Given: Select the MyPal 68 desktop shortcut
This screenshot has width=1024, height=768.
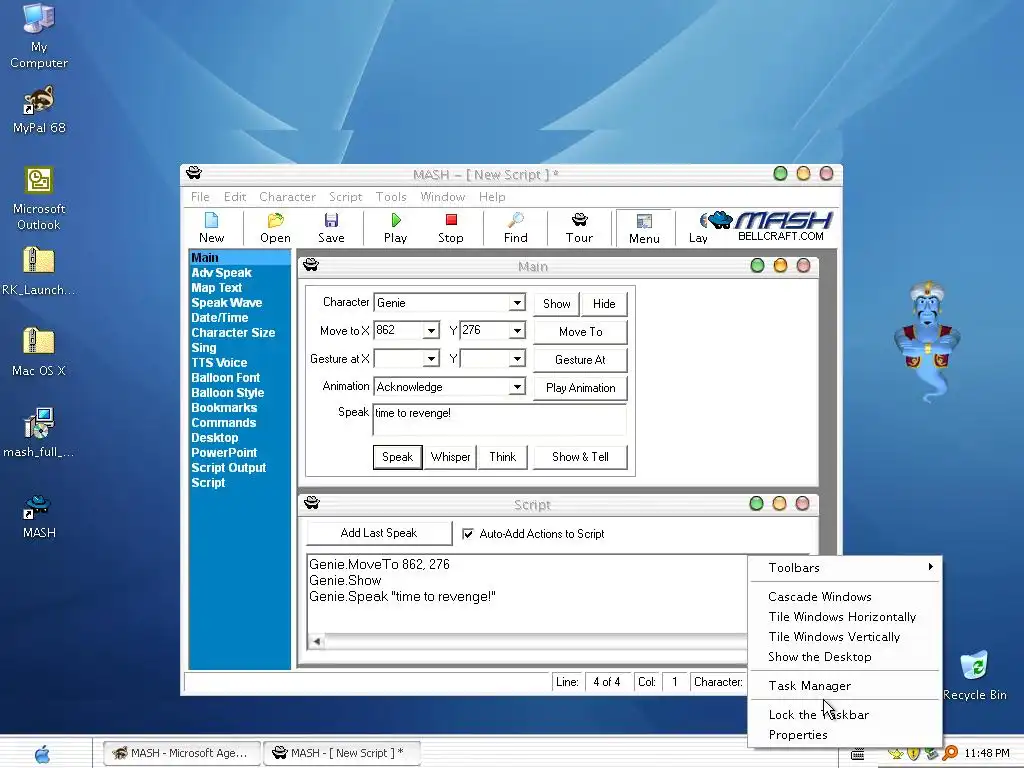Looking at the screenshot, I should tap(39, 110).
